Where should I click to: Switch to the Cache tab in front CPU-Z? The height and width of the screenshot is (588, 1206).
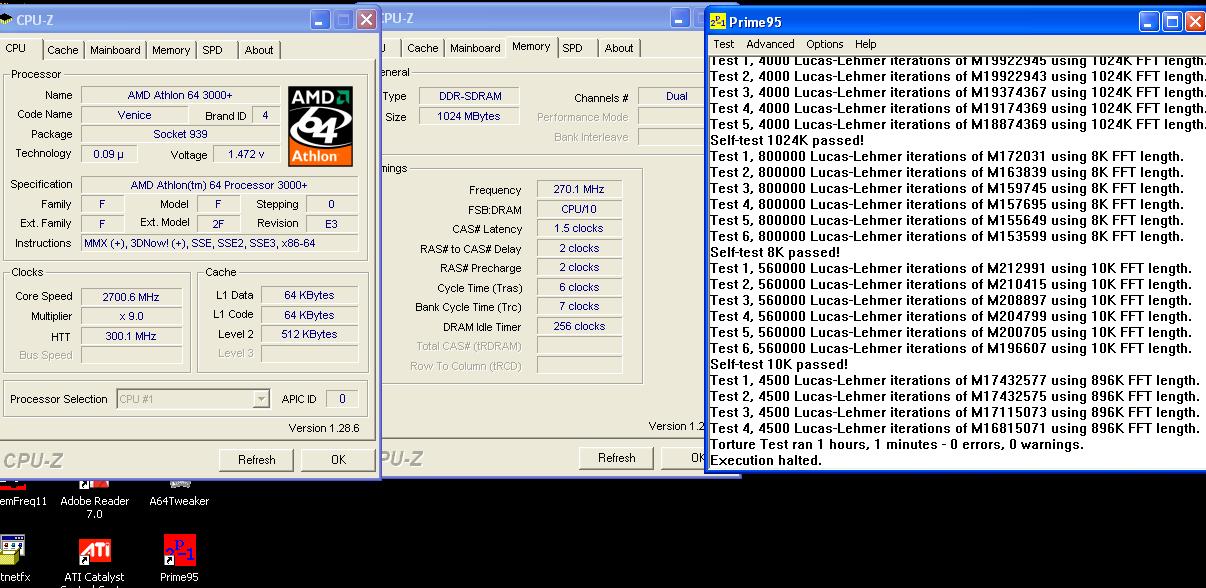63,50
